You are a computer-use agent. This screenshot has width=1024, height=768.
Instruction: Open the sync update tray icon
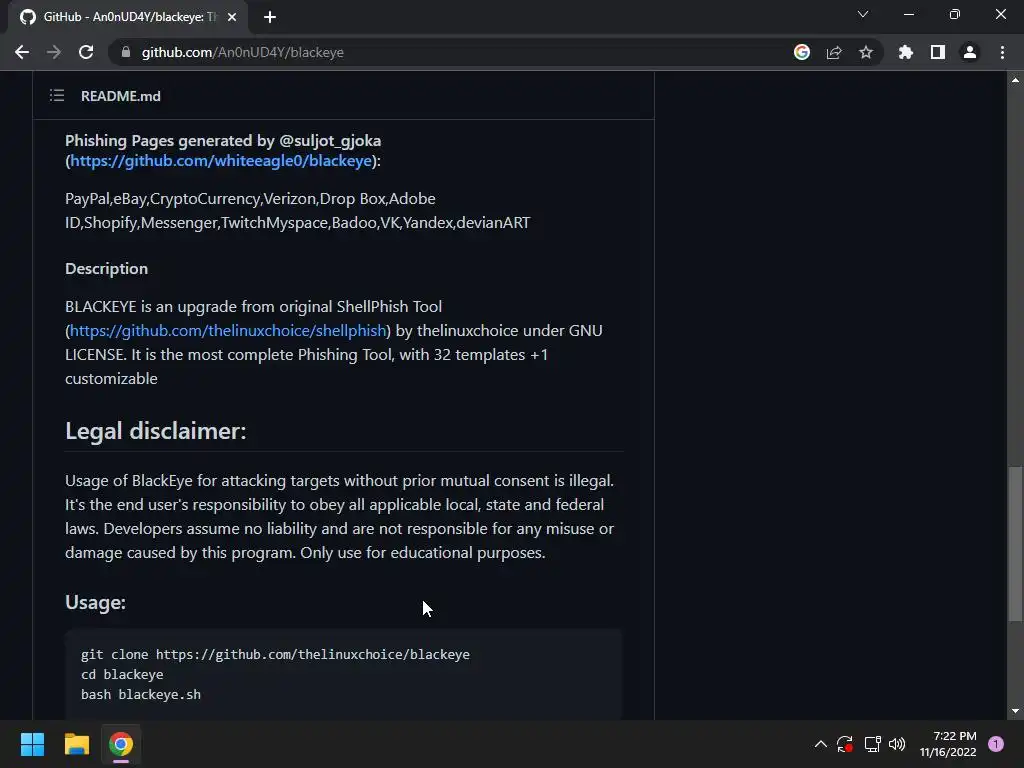[845, 744]
